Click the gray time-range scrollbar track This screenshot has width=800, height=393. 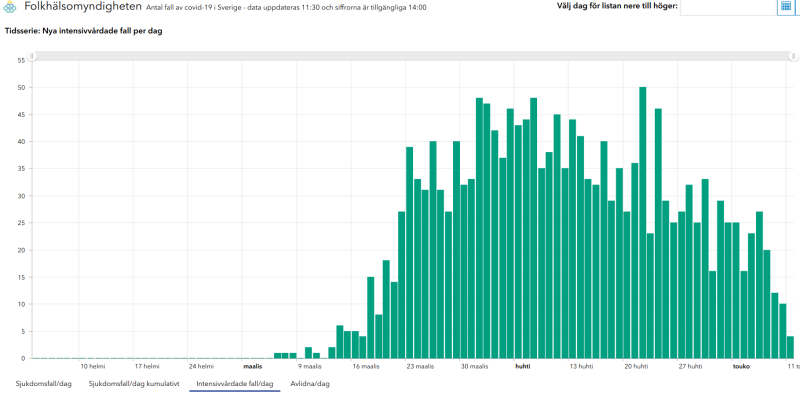pyautogui.click(x=412, y=56)
